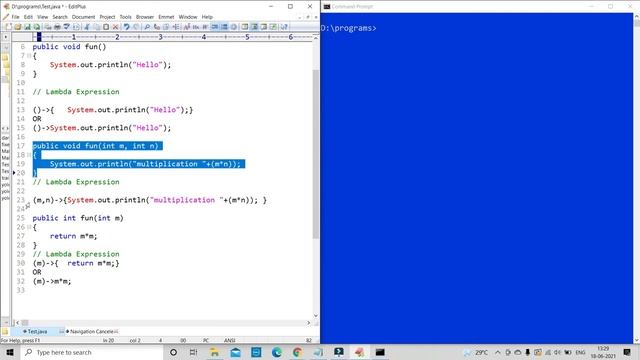Click the editor scroll-down arrow
The image size is (640, 360).
click(x=316, y=316)
